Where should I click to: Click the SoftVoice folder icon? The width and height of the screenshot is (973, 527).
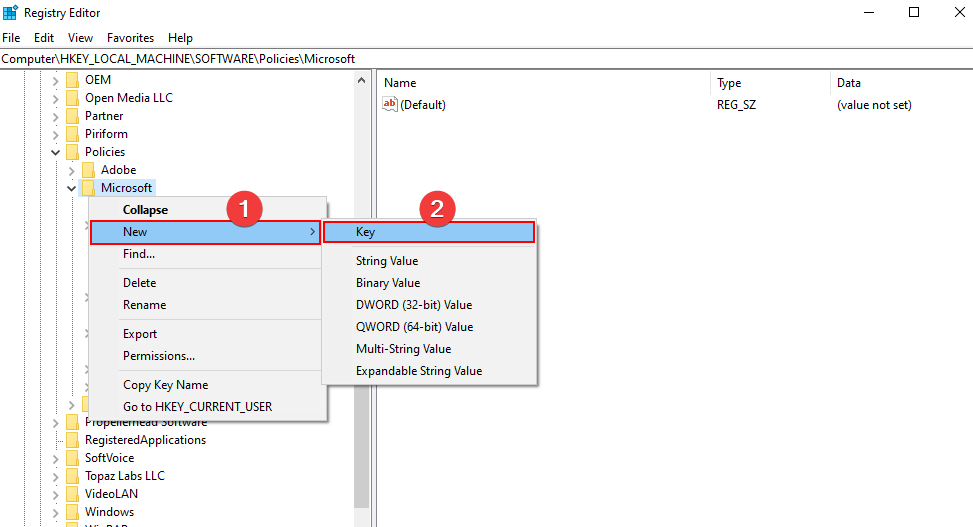coord(72,458)
